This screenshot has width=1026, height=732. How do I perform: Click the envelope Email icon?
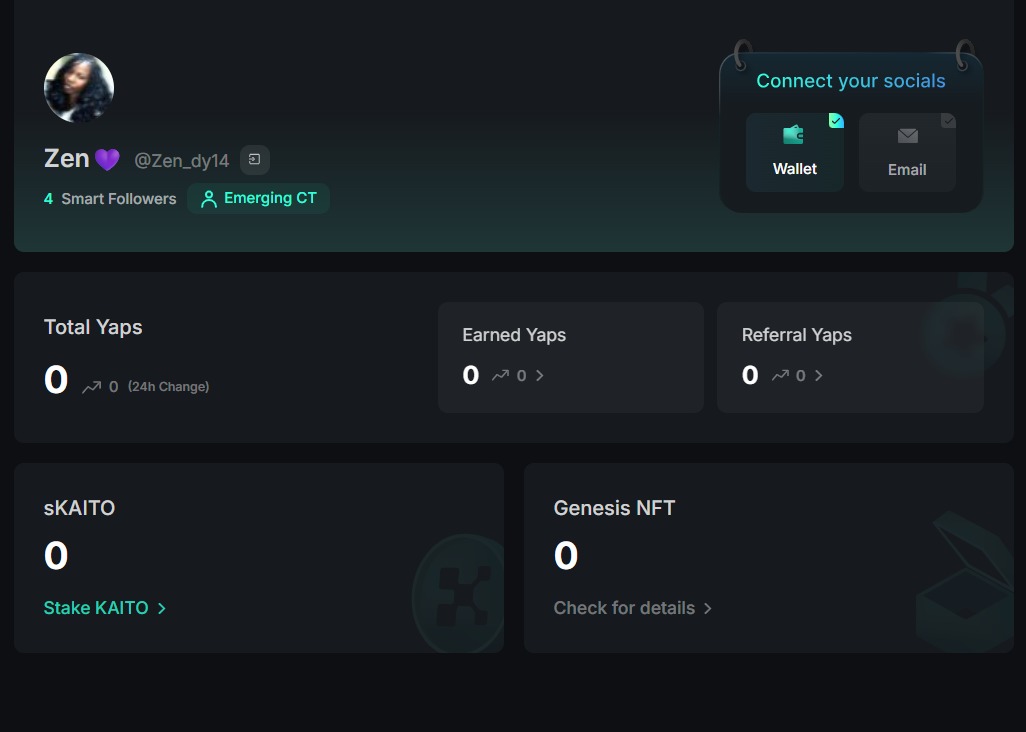click(x=908, y=135)
